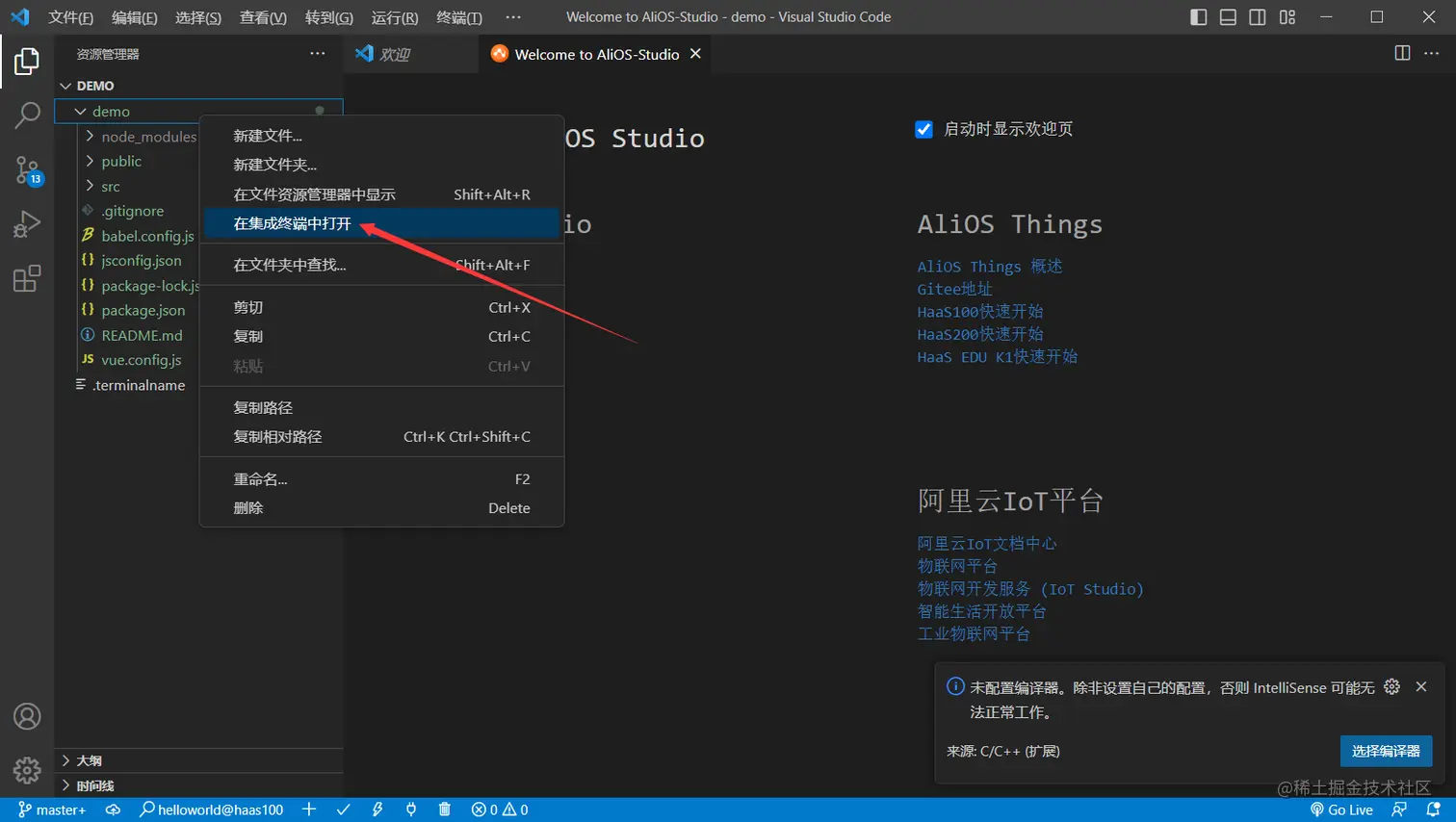The image size is (1456, 822).
Task: Open the 编辑(E) menu
Action: (134, 17)
